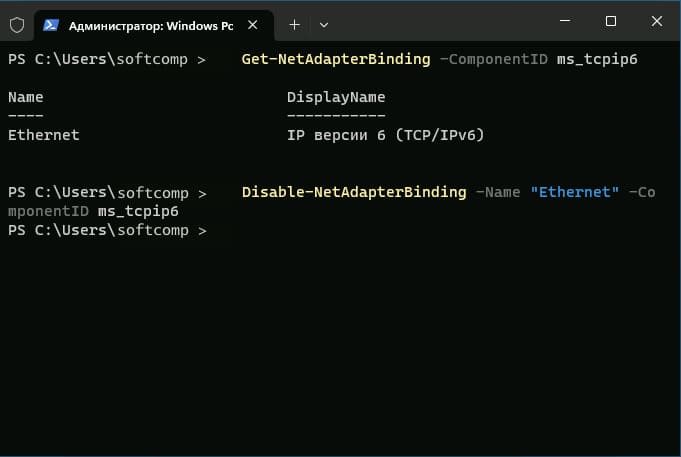Click the "Ethernet" string argument
The height and width of the screenshot is (457, 681).
point(575,192)
